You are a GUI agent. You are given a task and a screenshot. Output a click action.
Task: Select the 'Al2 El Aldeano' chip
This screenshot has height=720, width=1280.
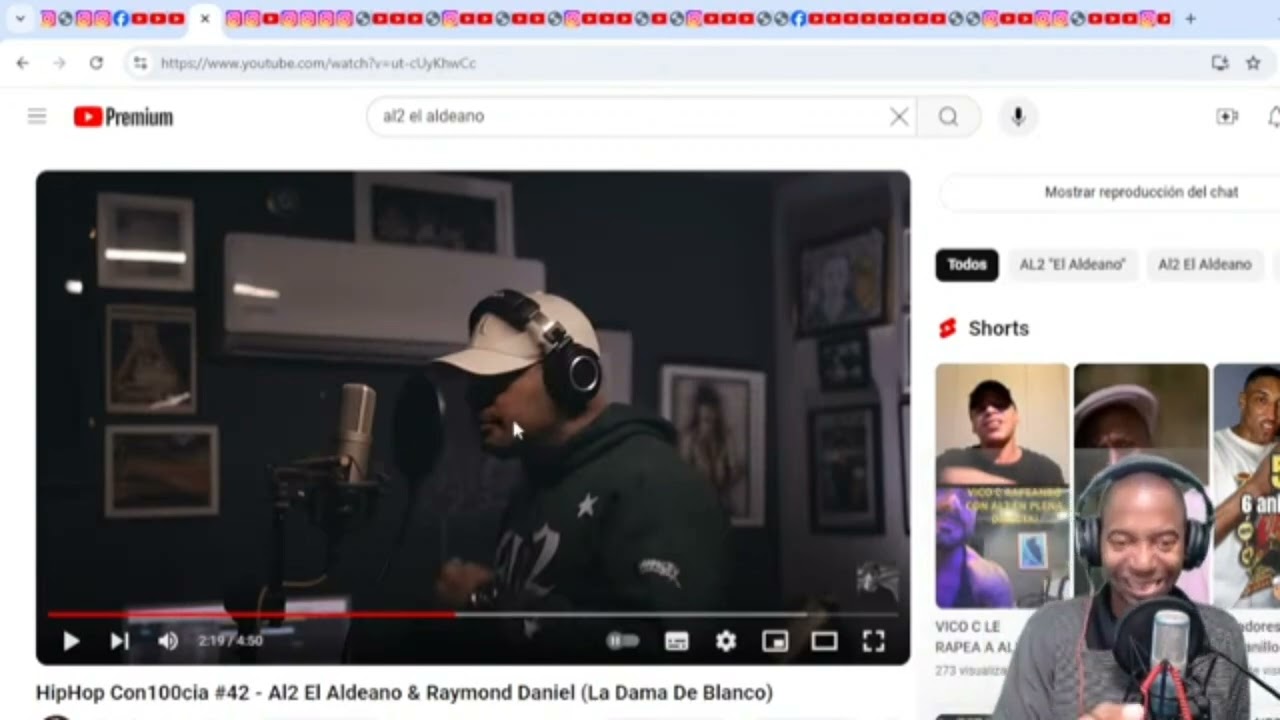pos(1204,265)
